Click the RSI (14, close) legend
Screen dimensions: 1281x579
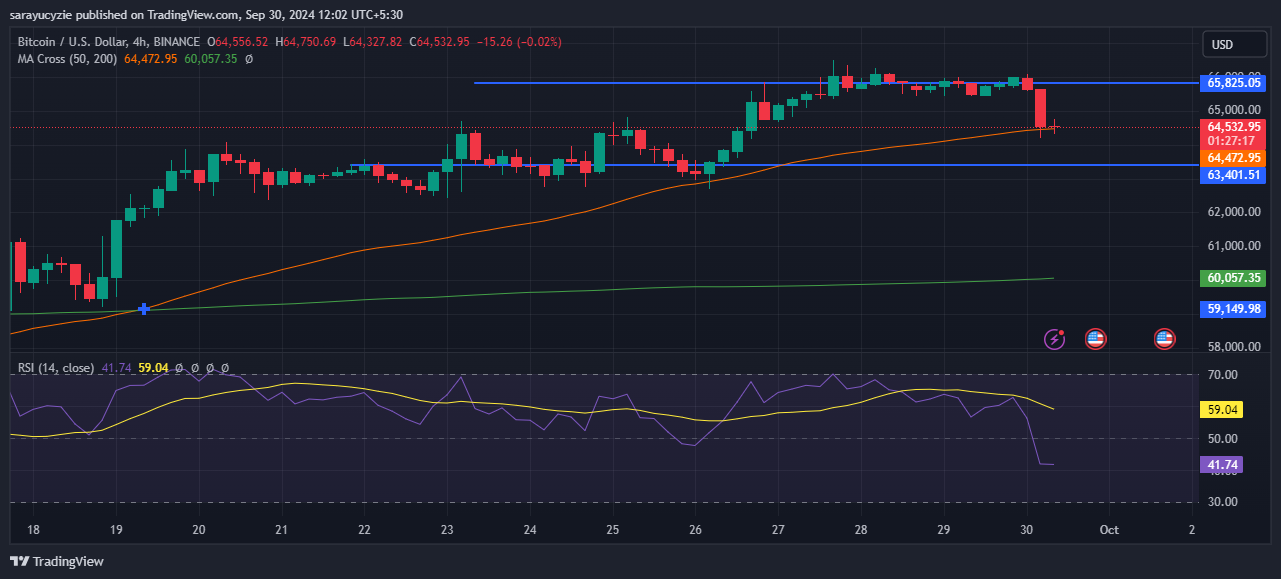click(56, 368)
